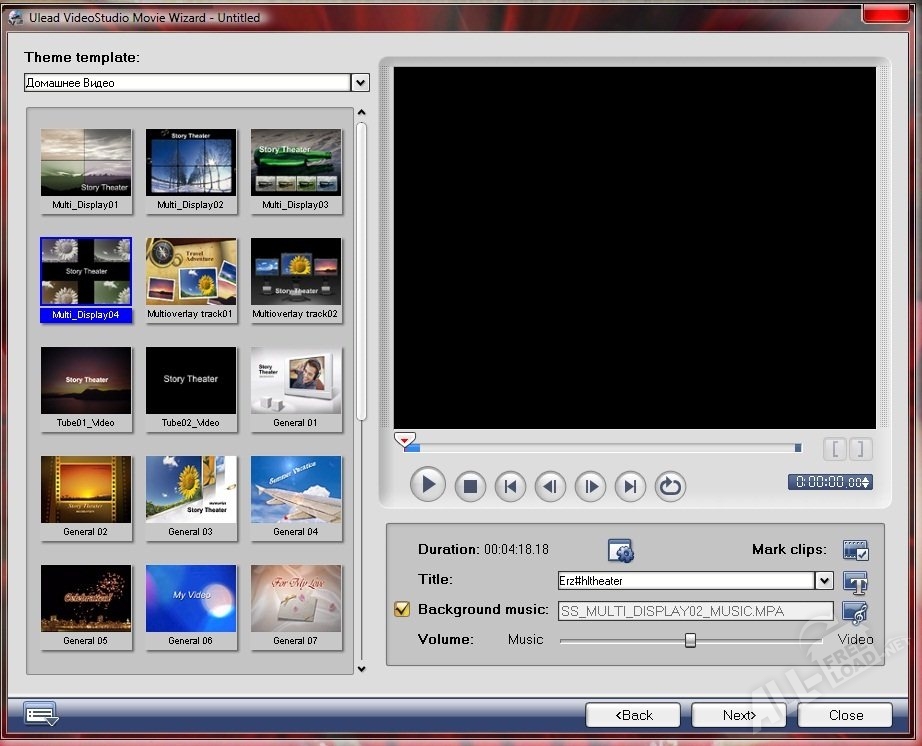Jump to the start of the clip
This screenshot has height=746, width=922.
click(510, 487)
